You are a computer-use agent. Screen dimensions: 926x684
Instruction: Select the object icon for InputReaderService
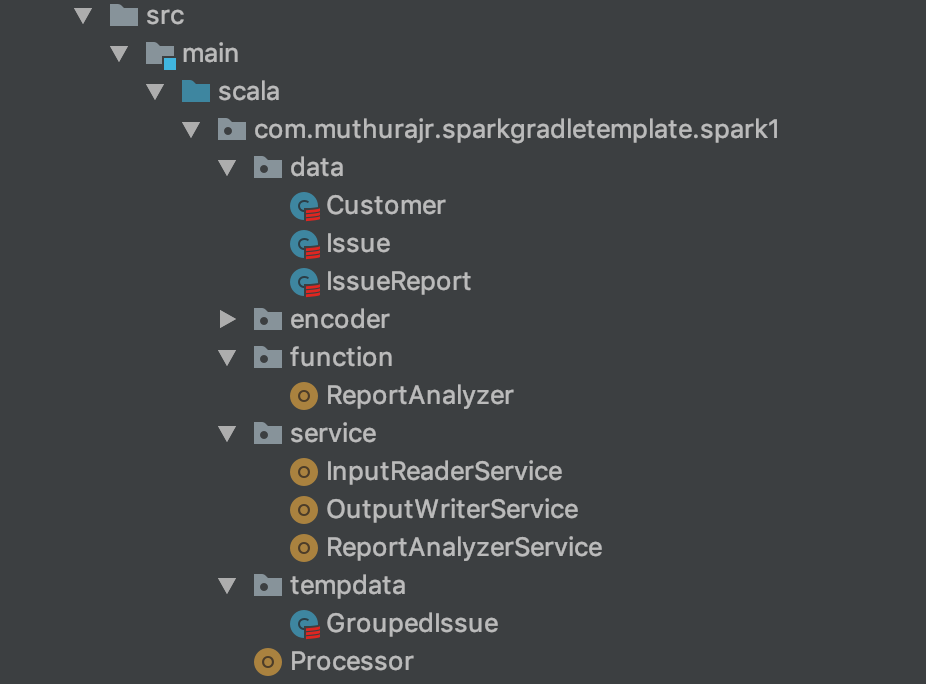click(303, 471)
